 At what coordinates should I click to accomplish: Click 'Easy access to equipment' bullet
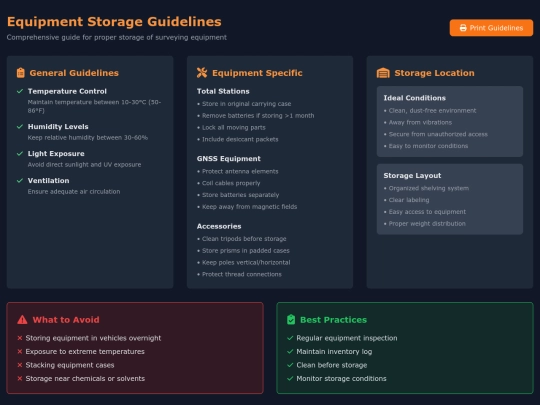pos(425,212)
